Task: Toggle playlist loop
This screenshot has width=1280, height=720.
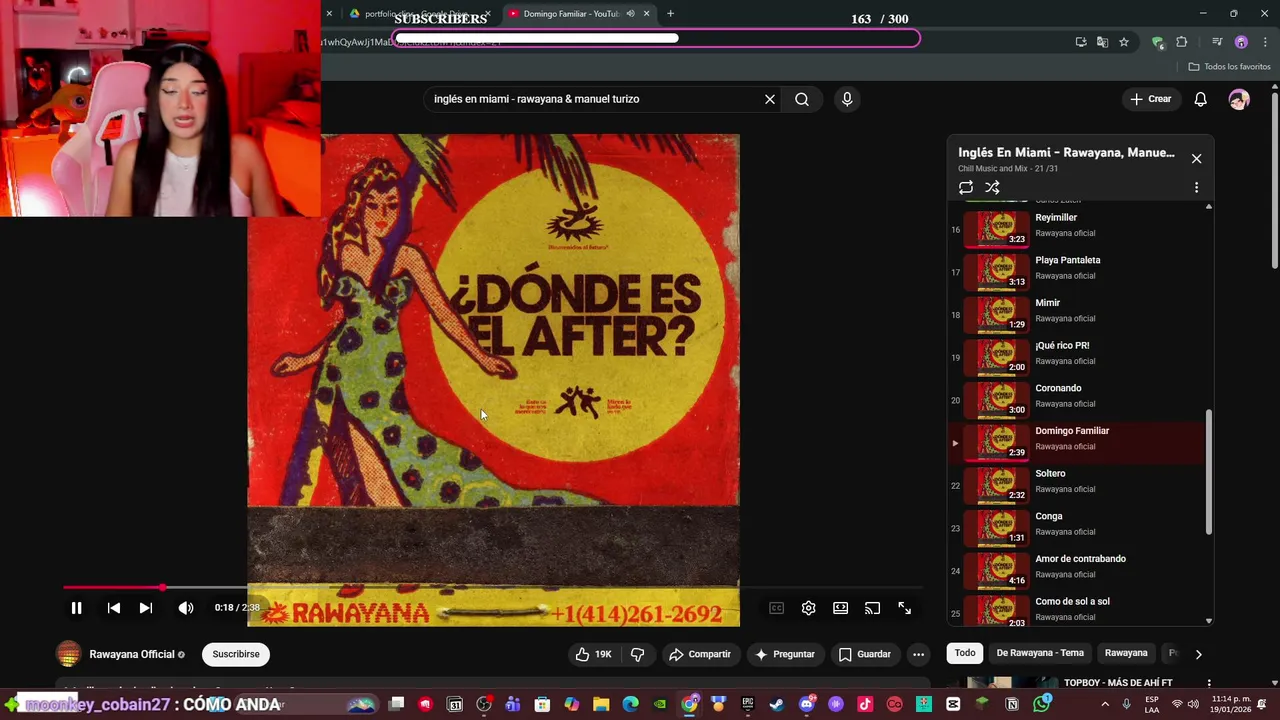Action: (x=965, y=187)
